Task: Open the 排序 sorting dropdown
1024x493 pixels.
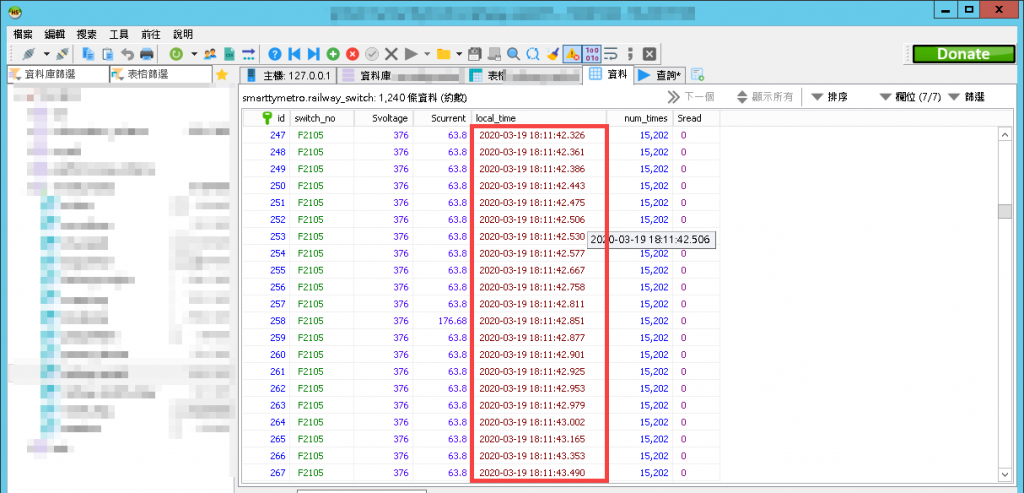Action: pyautogui.click(x=830, y=97)
